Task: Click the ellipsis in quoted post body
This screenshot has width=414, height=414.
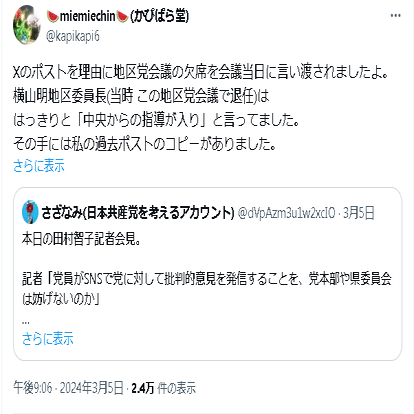Action: (x=26, y=322)
